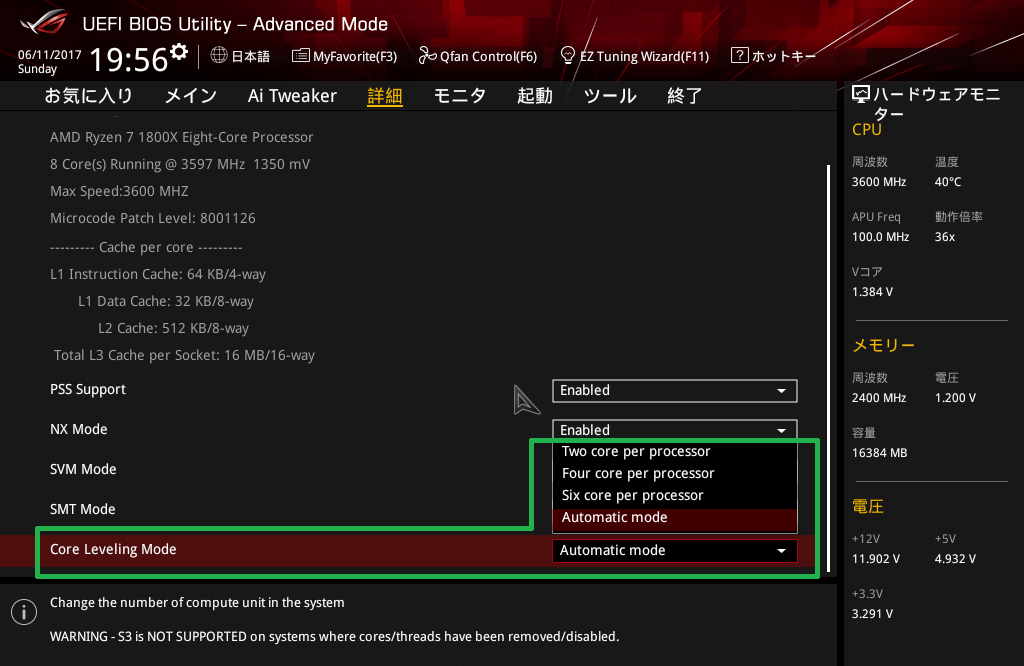Select the 詳細 advanced tab

385,96
